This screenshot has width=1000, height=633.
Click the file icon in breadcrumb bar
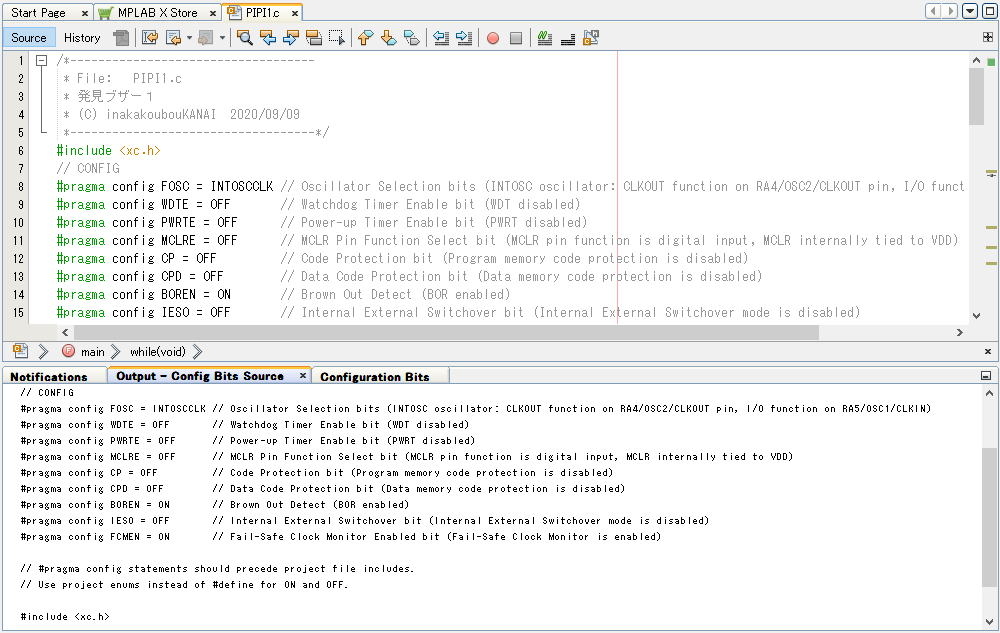point(20,351)
